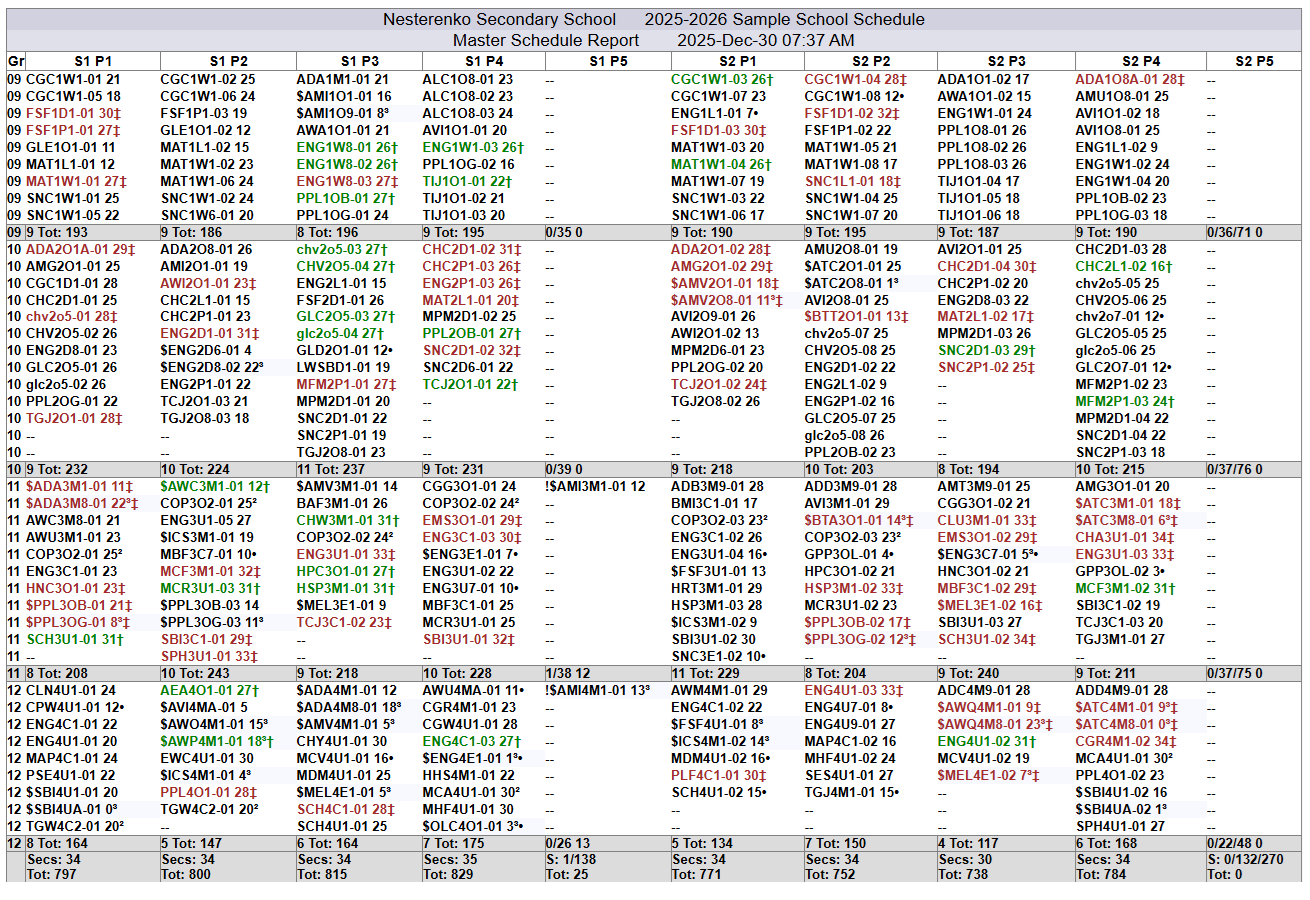
Task: Click the S1 P1 column header
Action: click(90, 61)
